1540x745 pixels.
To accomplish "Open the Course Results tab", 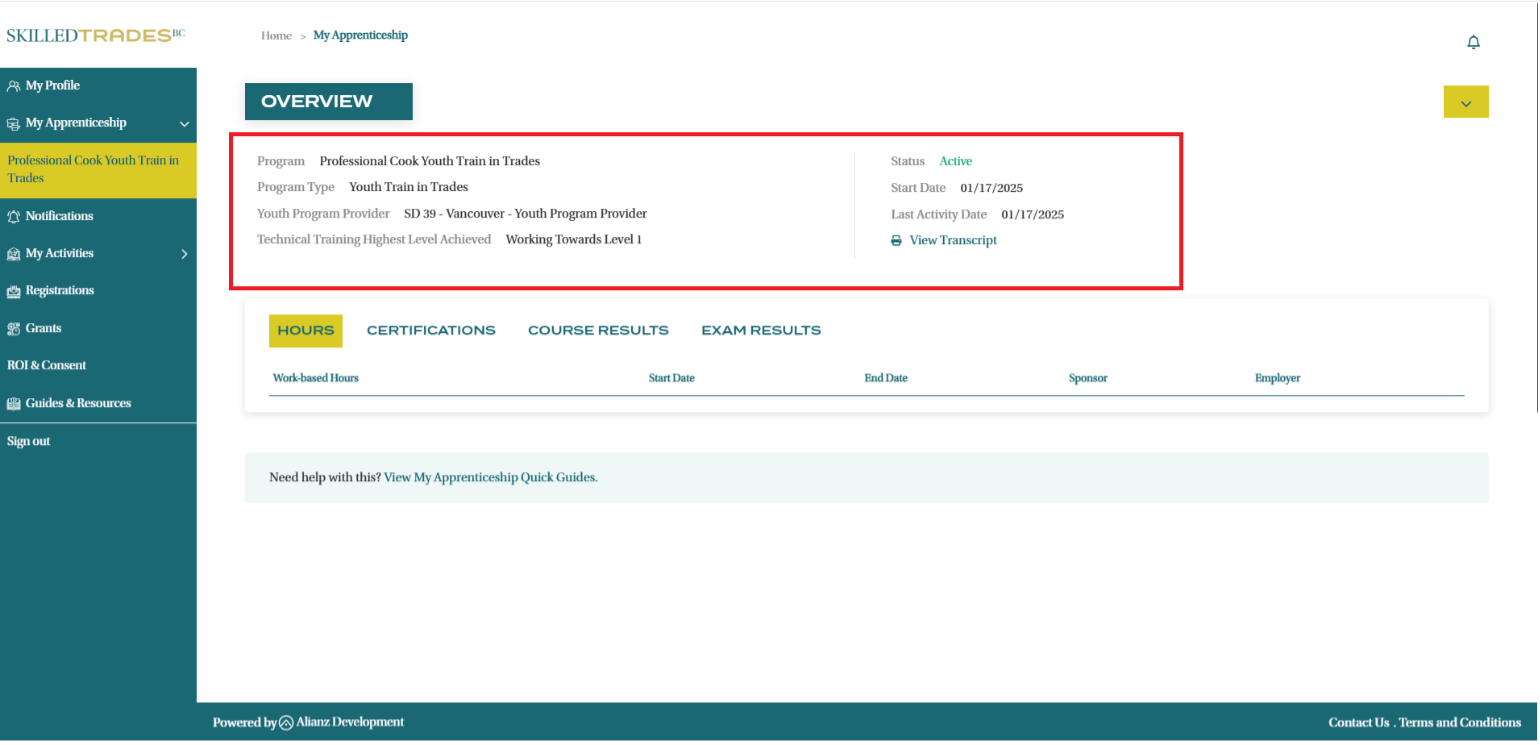I will pyautogui.click(x=598, y=331).
